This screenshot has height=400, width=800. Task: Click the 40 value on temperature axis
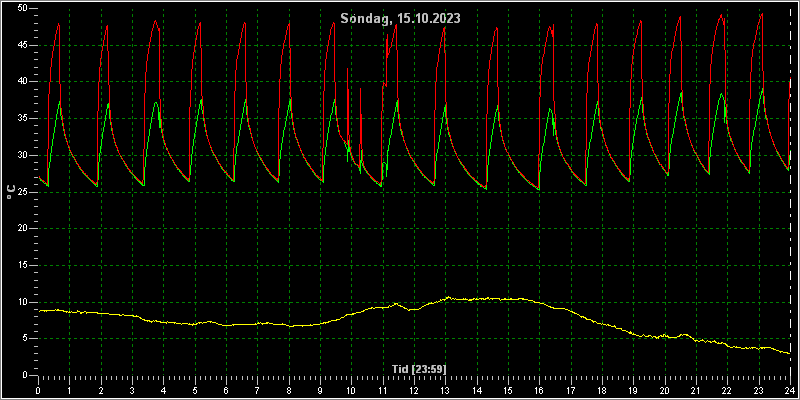click(x=24, y=82)
